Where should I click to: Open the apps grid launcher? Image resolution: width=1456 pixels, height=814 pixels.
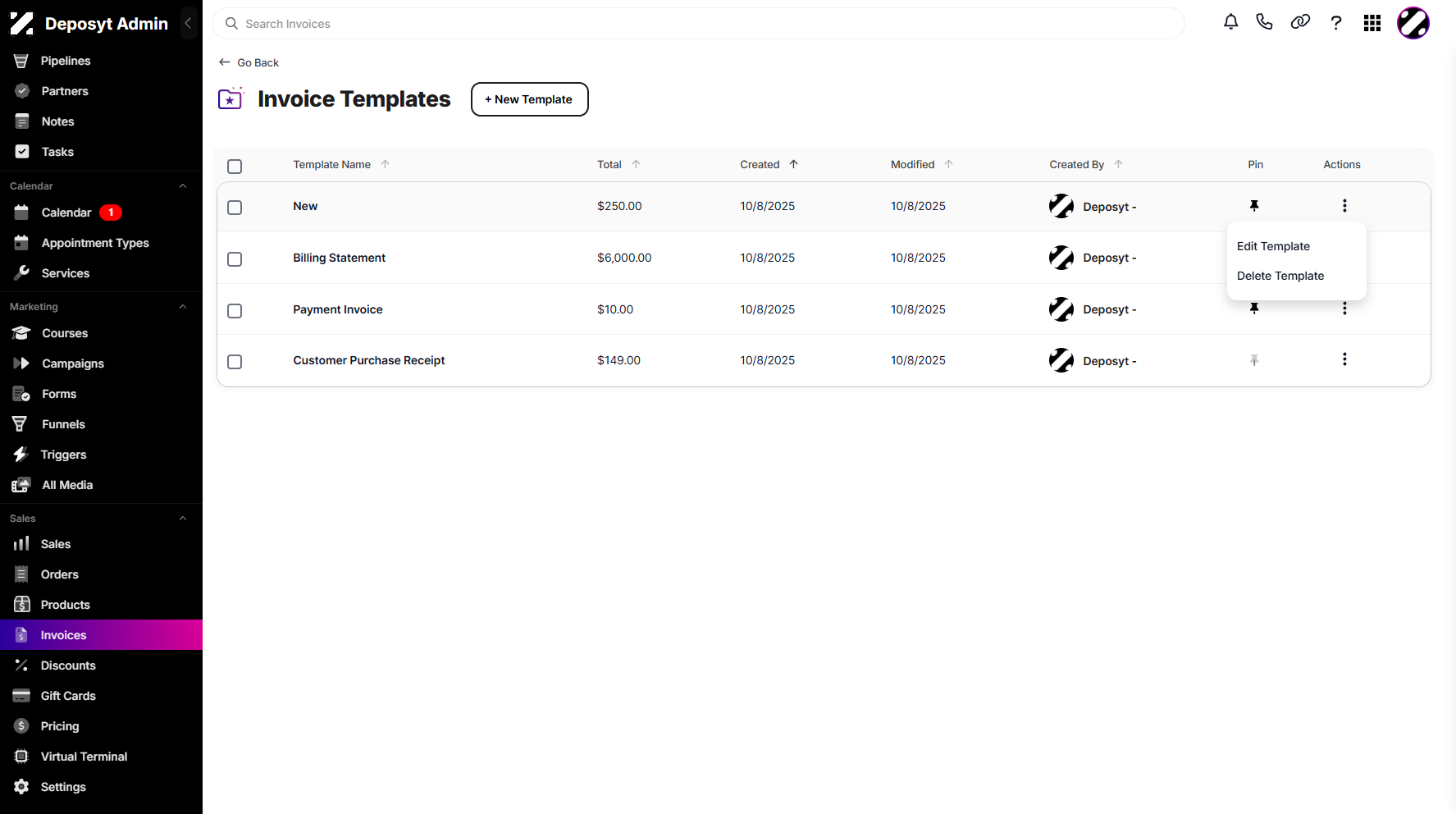(1372, 23)
